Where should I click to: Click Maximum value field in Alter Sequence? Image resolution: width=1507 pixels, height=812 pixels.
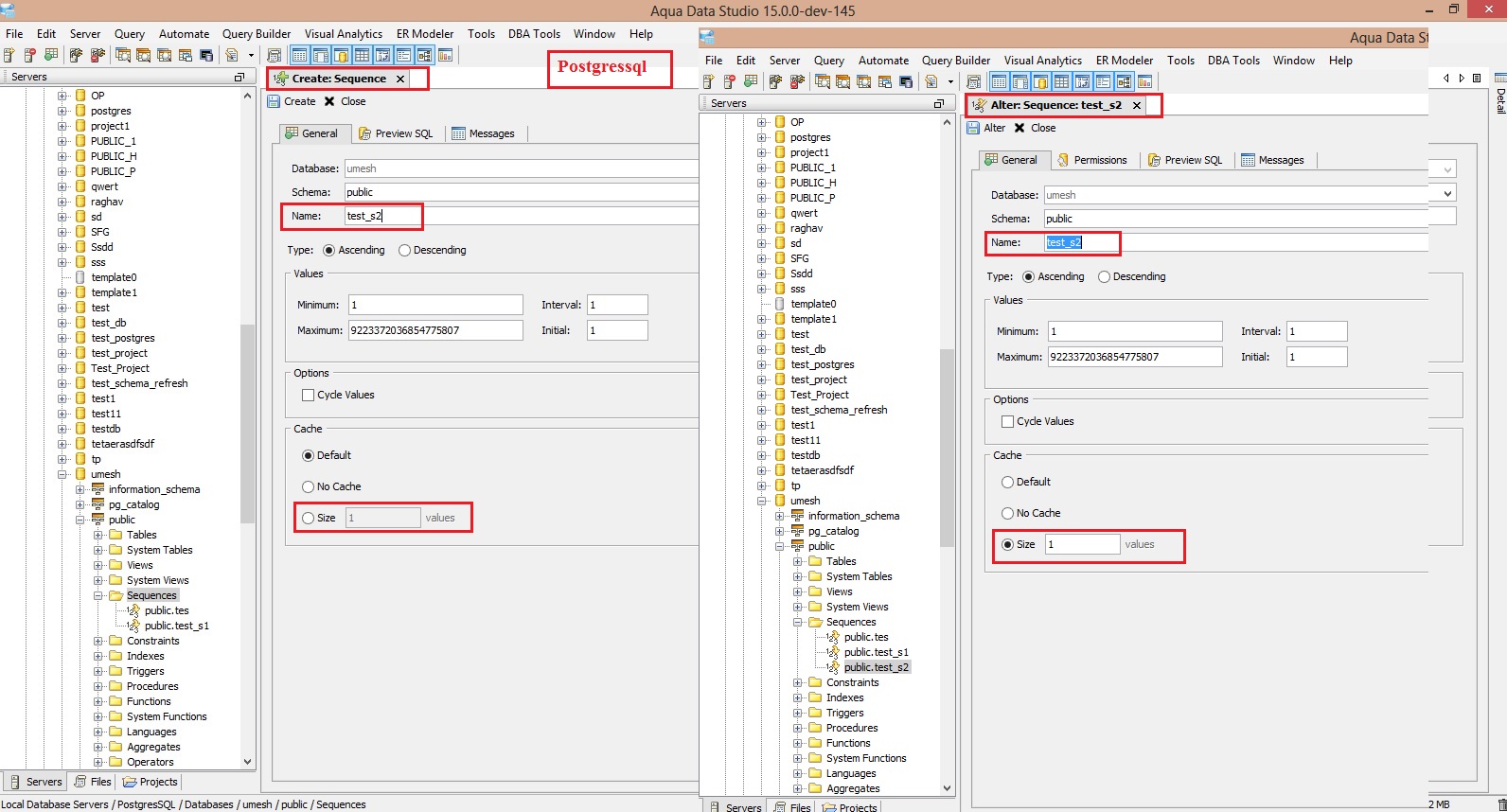point(1135,357)
